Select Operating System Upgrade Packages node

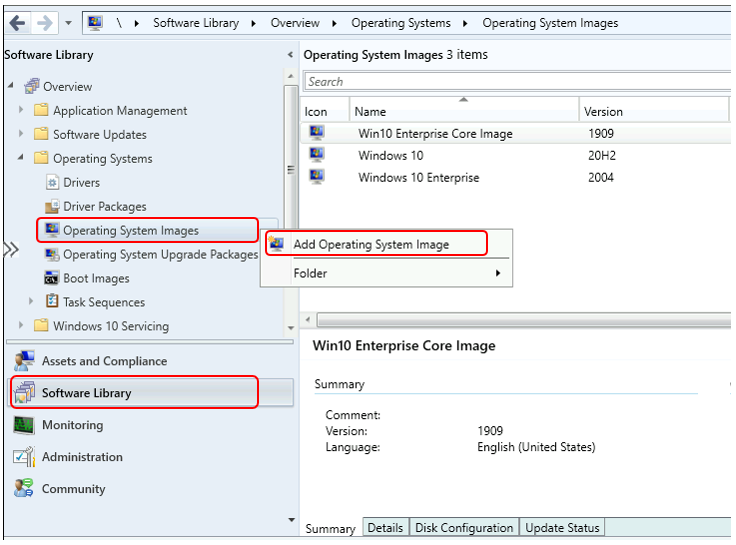(161, 254)
